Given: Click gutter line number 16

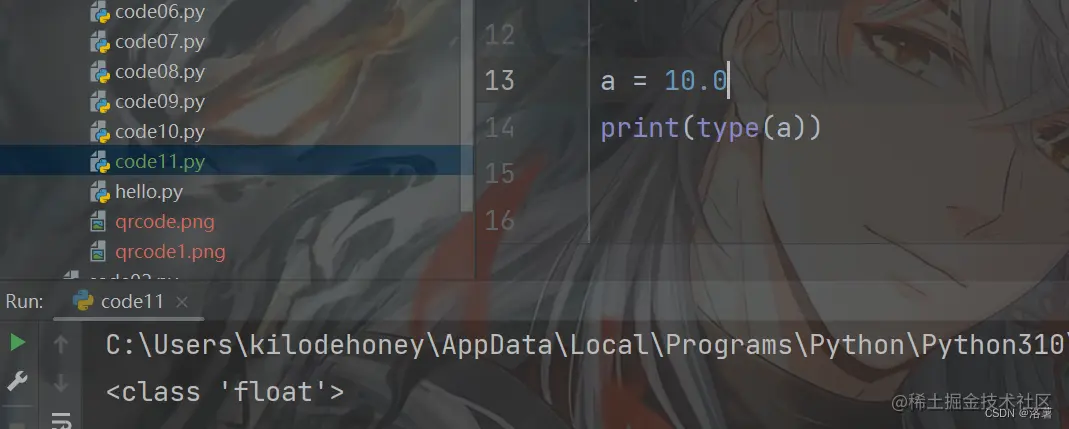Looking at the screenshot, I should [x=499, y=220].
